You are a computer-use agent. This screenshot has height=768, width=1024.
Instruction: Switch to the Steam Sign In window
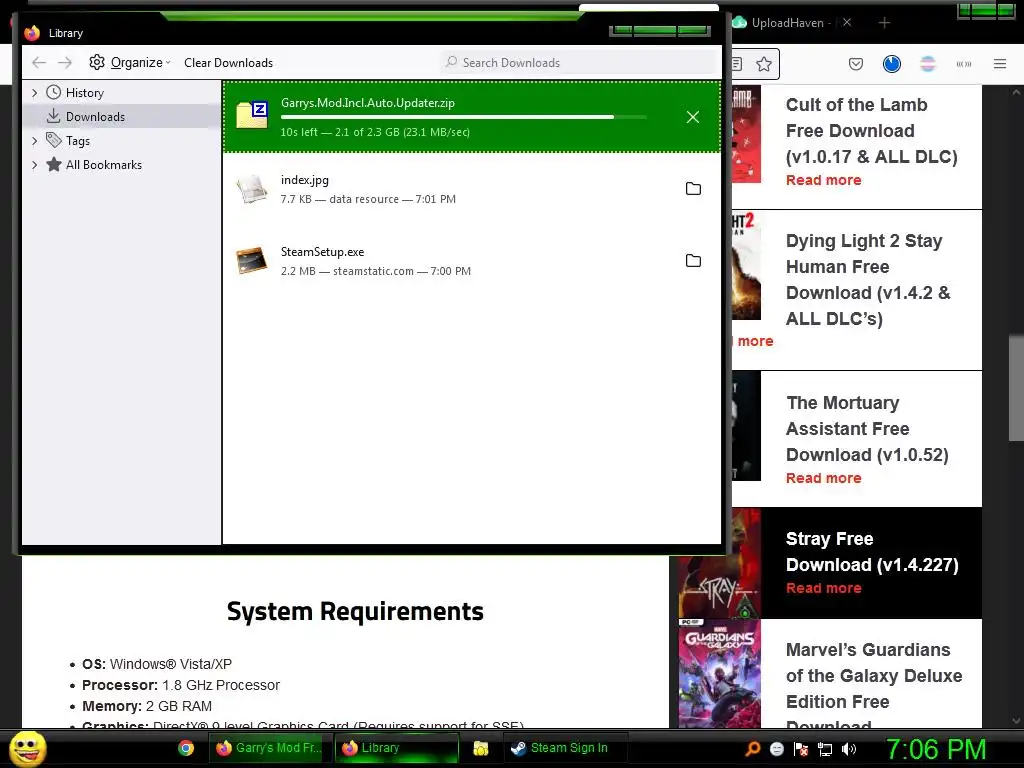pos(566,748)
